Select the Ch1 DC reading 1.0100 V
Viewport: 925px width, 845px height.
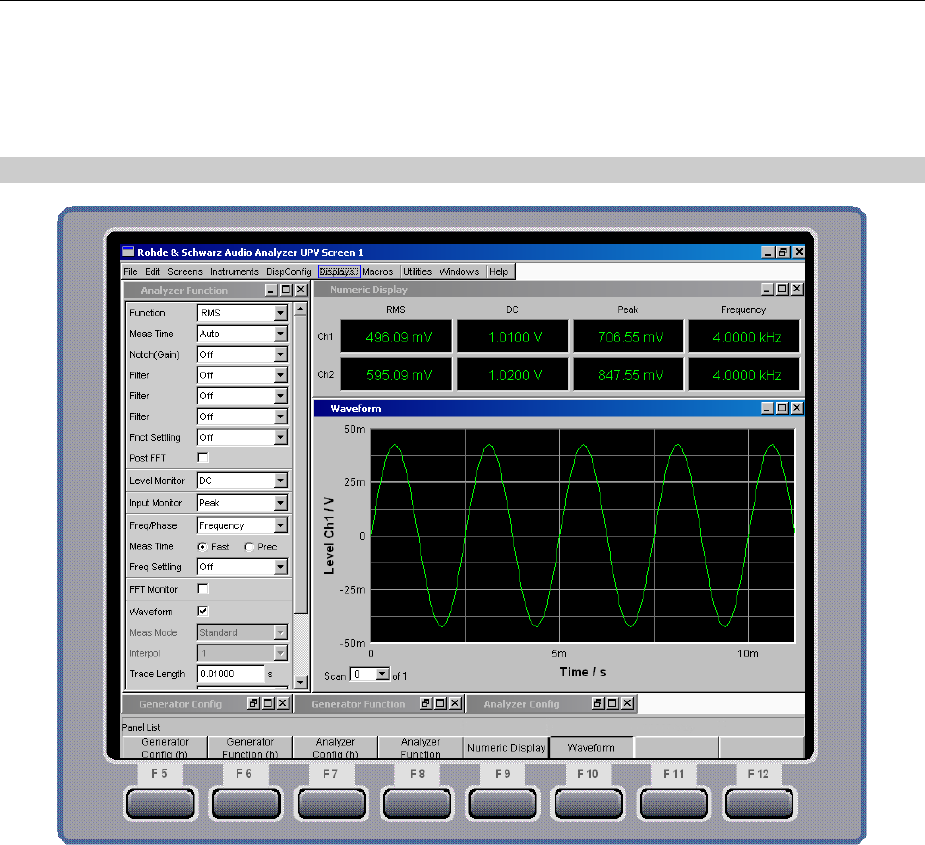point(513,337)
